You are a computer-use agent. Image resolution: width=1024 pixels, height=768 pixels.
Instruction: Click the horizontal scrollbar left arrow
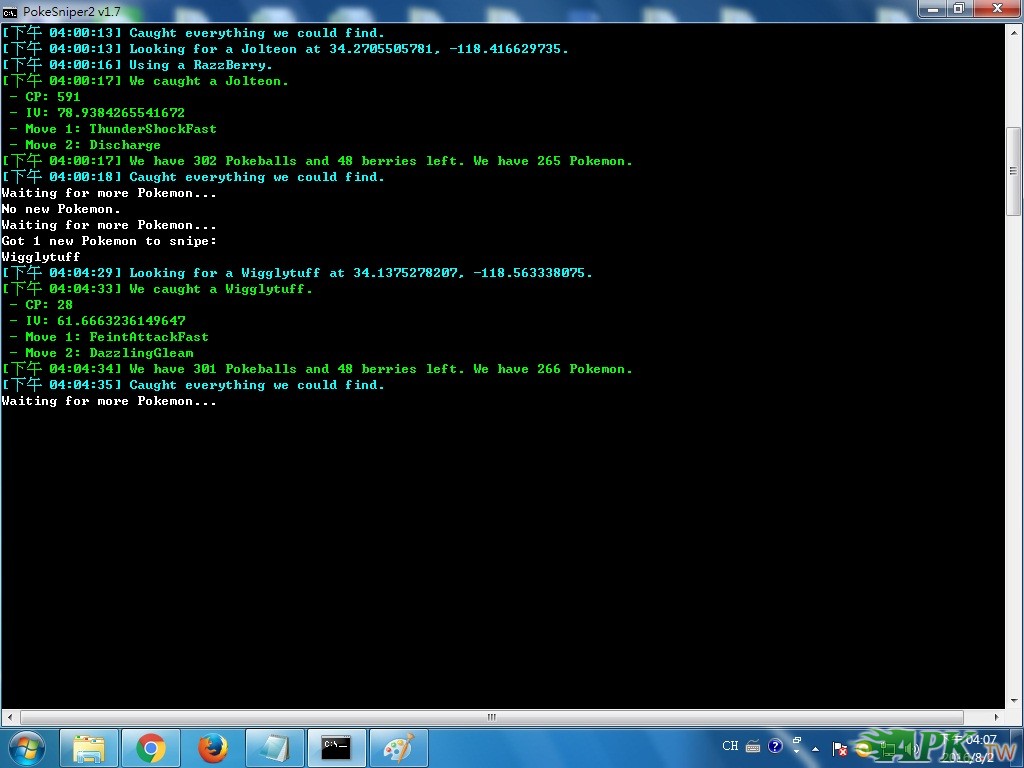click(x=10, y=717)
